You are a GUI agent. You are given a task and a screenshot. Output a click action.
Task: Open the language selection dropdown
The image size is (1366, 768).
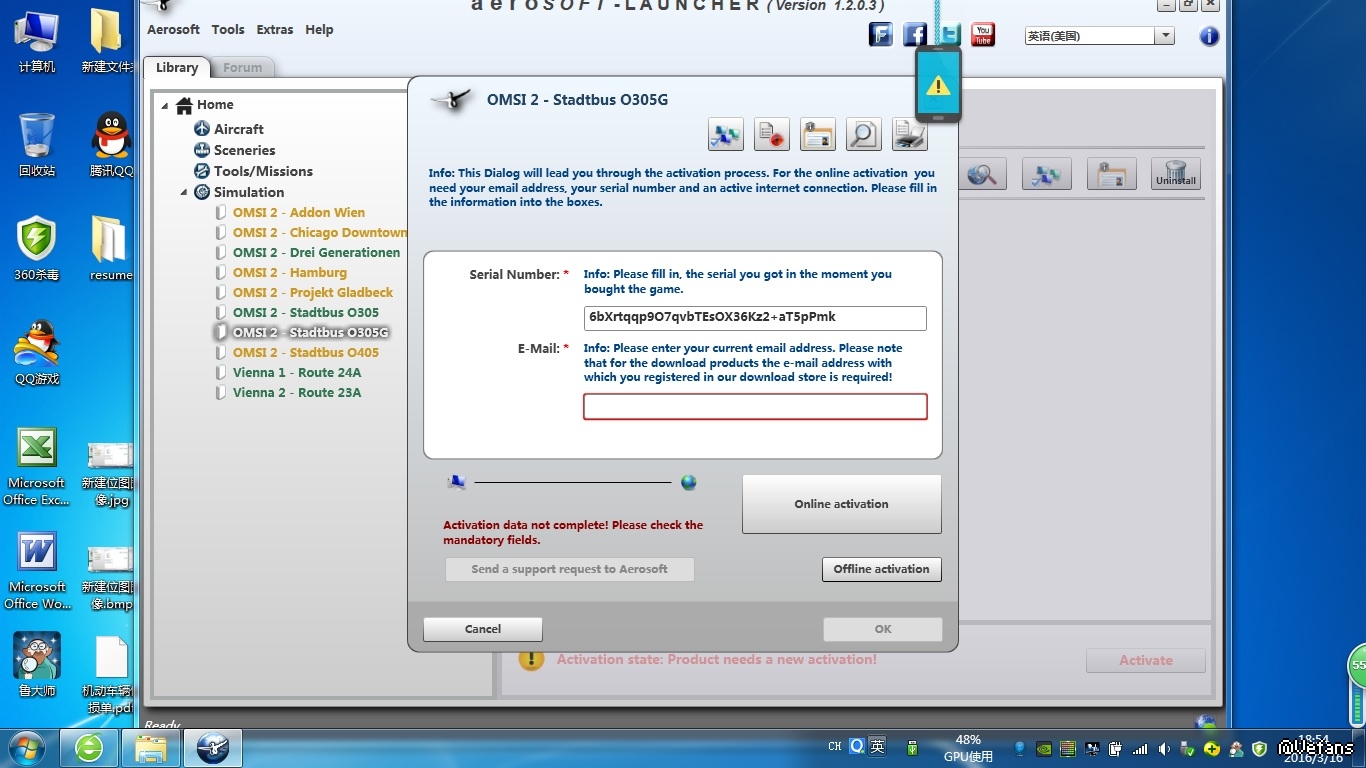[x=1164, y=36]
